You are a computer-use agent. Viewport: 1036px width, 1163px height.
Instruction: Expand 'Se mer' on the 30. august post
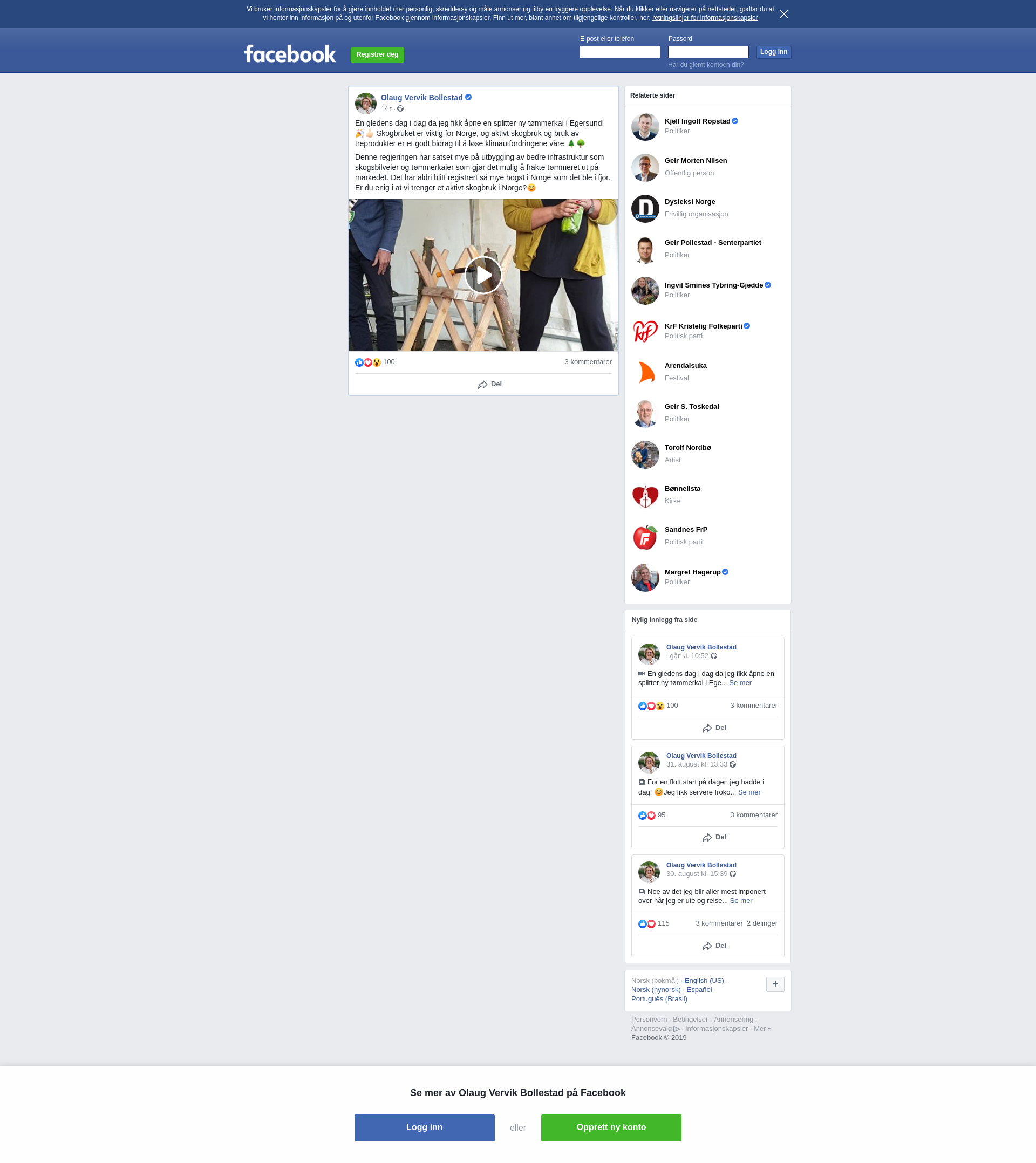point(740,901)
